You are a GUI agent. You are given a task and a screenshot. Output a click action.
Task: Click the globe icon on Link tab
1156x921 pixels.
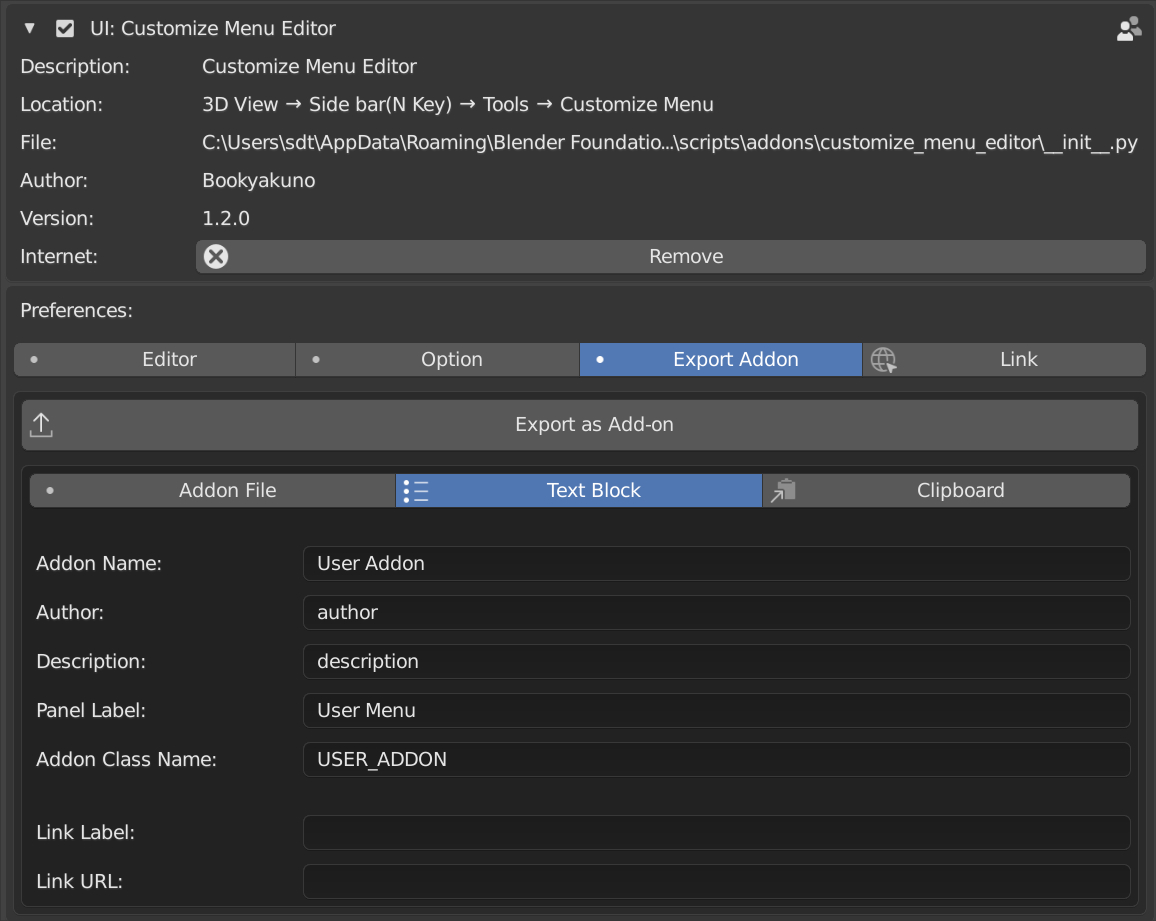tap(883, 360)
